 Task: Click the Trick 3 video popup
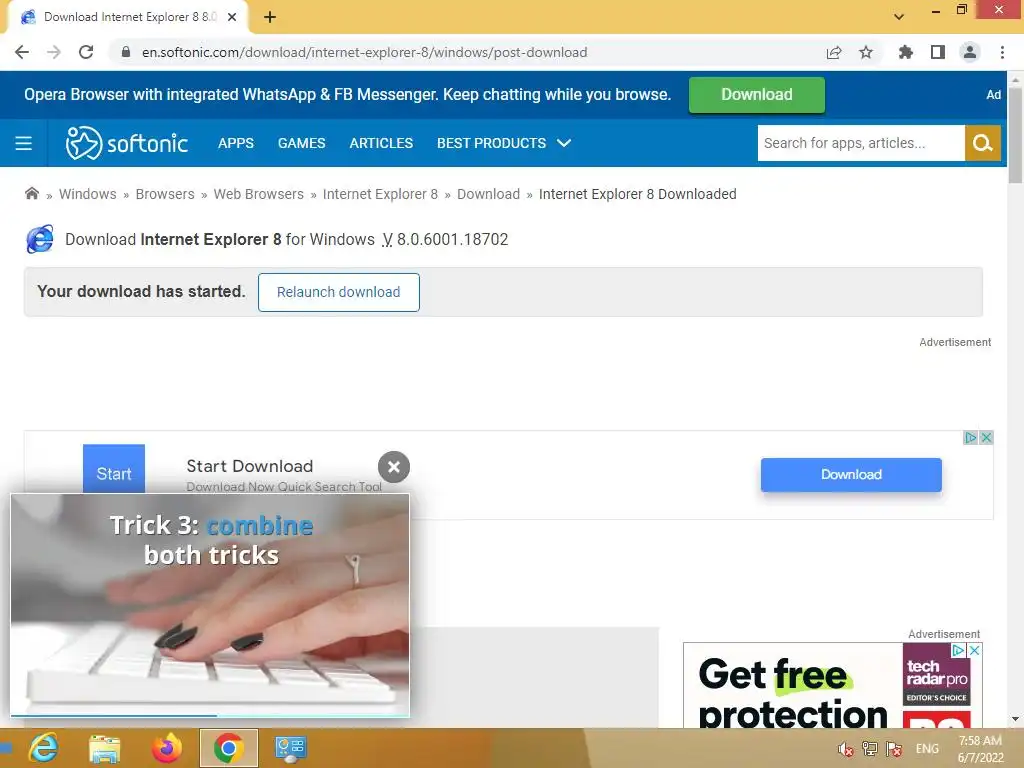pyautogui.click(x=210, y=605)
